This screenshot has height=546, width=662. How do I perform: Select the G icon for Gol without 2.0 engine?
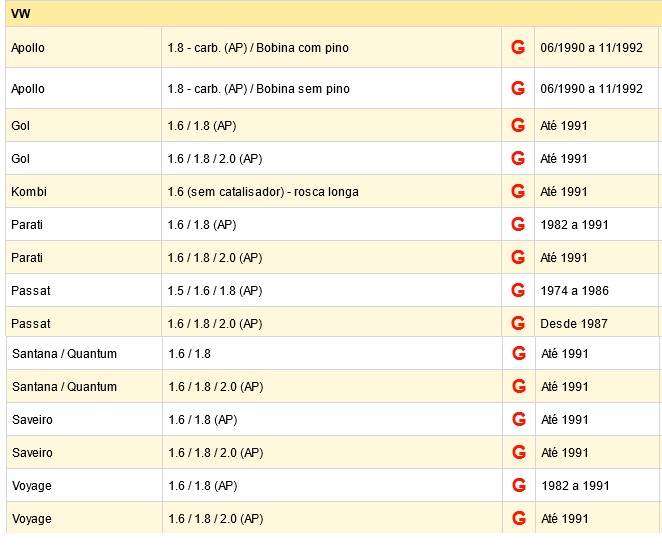pyautogui.click(x=518, y=125)
